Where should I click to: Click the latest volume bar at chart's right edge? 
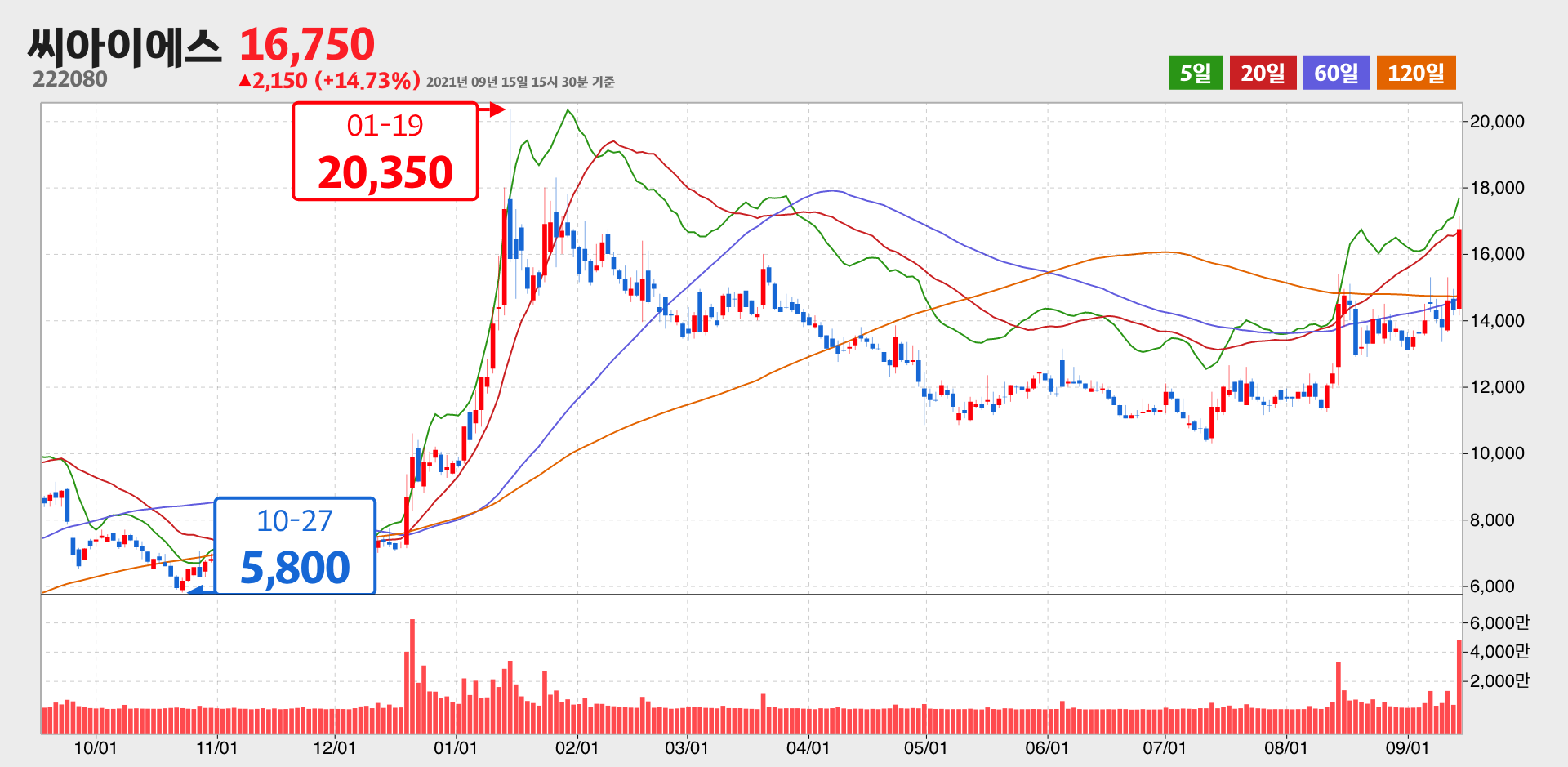1459,686
